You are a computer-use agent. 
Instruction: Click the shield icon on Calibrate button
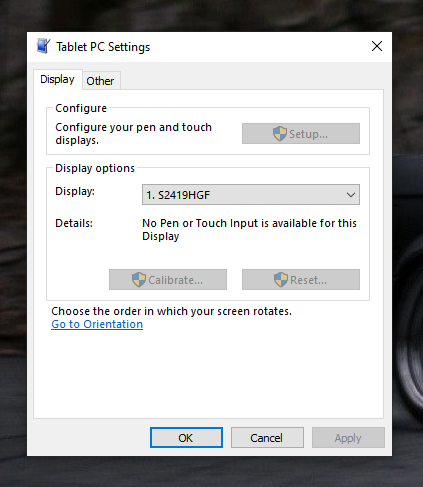coord(139,280)
